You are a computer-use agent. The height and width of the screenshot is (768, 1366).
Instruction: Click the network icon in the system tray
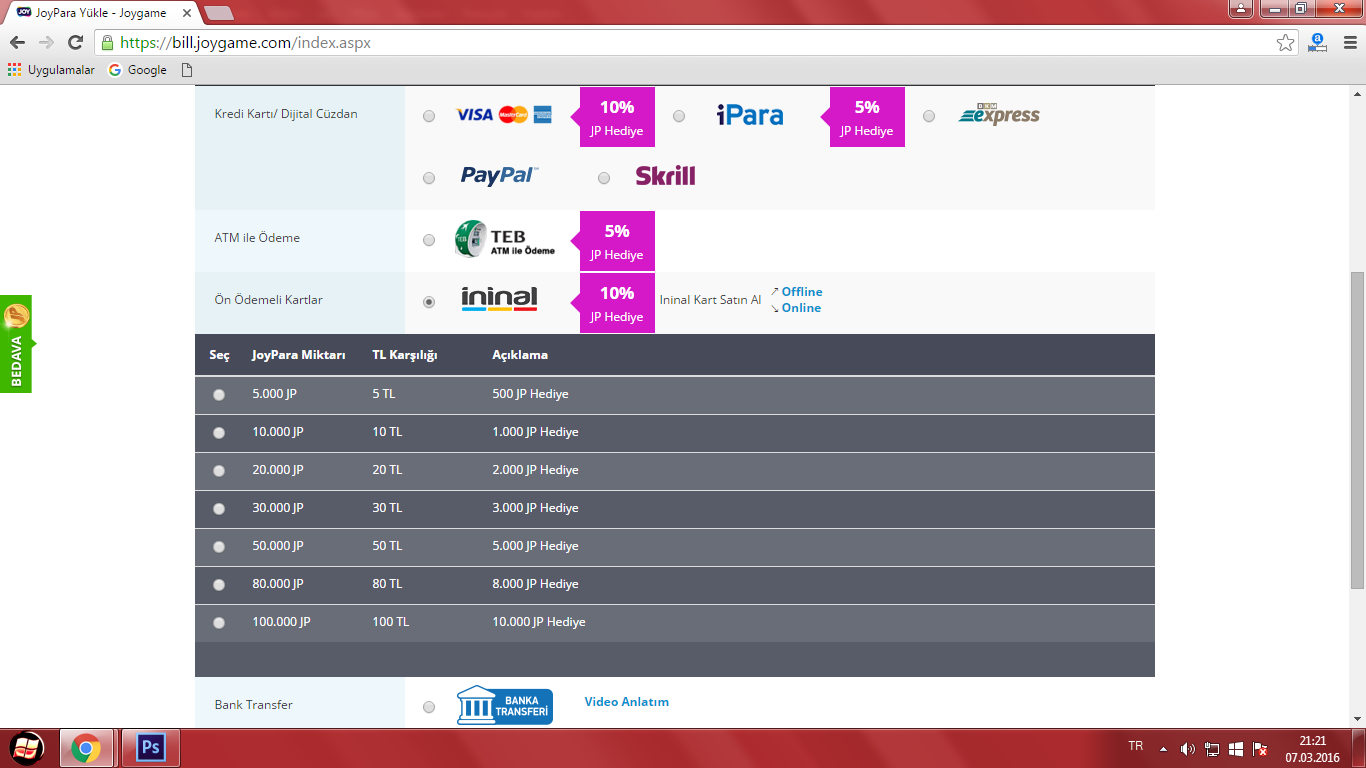pyautogui.click(x=1211, y=749)
